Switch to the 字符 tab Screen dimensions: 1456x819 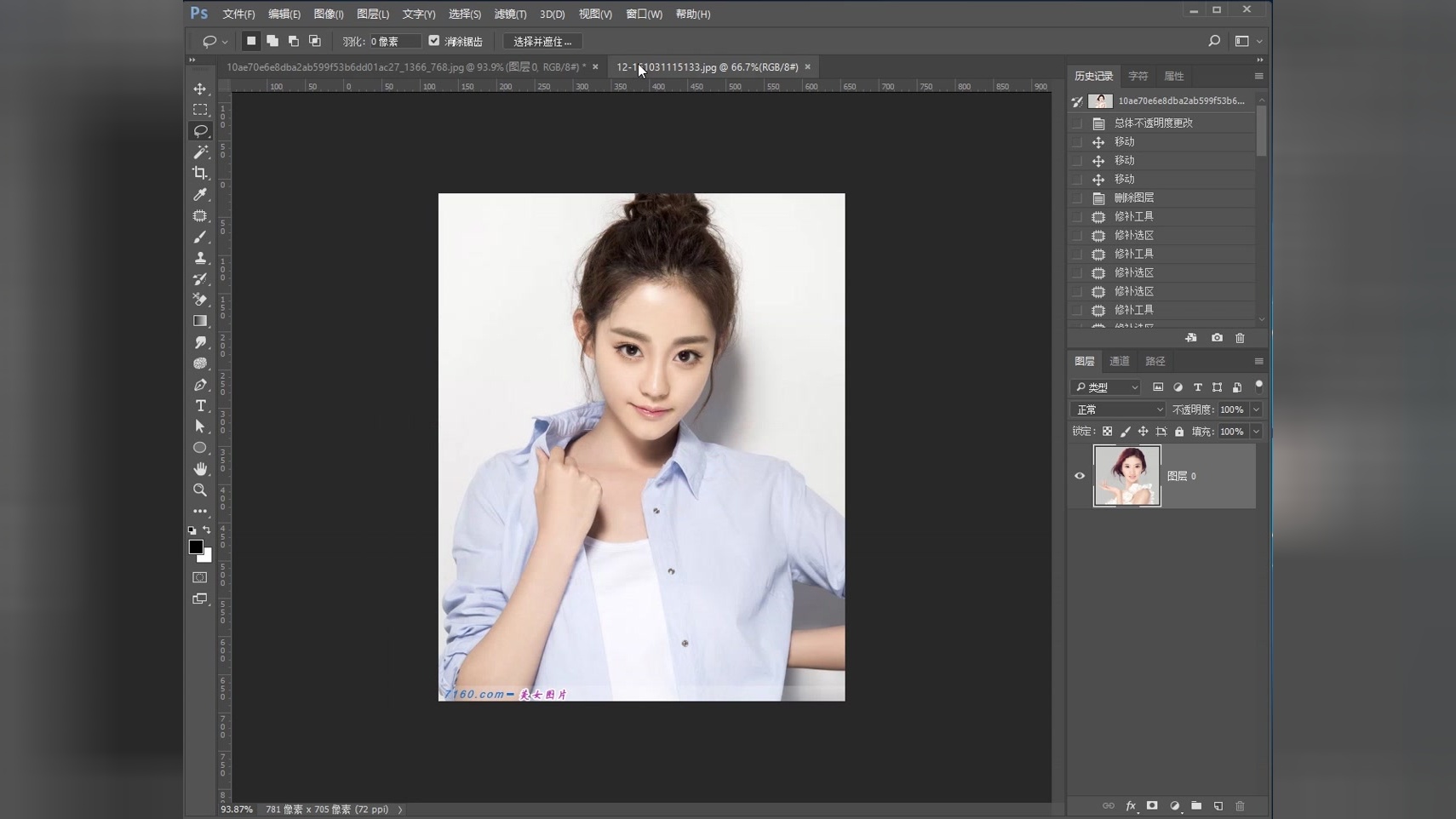pyautogui.click(x=1138, y=76)
